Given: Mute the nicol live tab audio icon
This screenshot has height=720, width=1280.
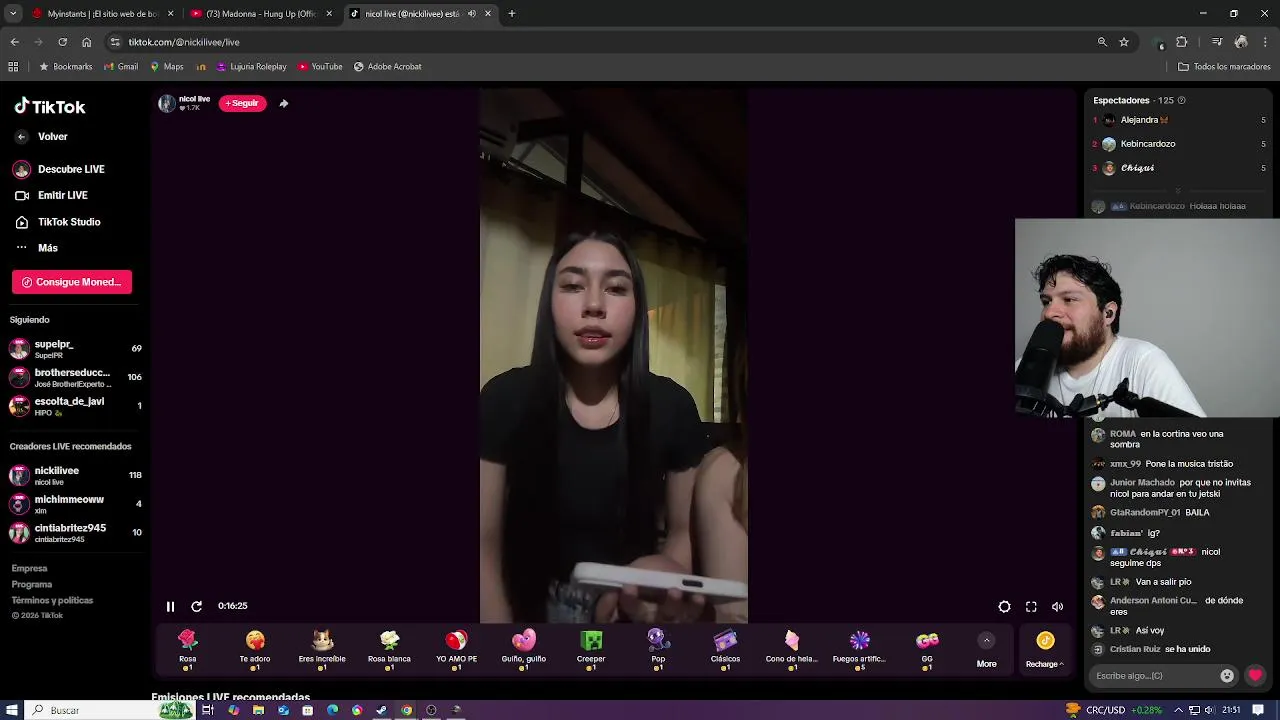Looking at the screenshot, I should [x=472, y=14].
